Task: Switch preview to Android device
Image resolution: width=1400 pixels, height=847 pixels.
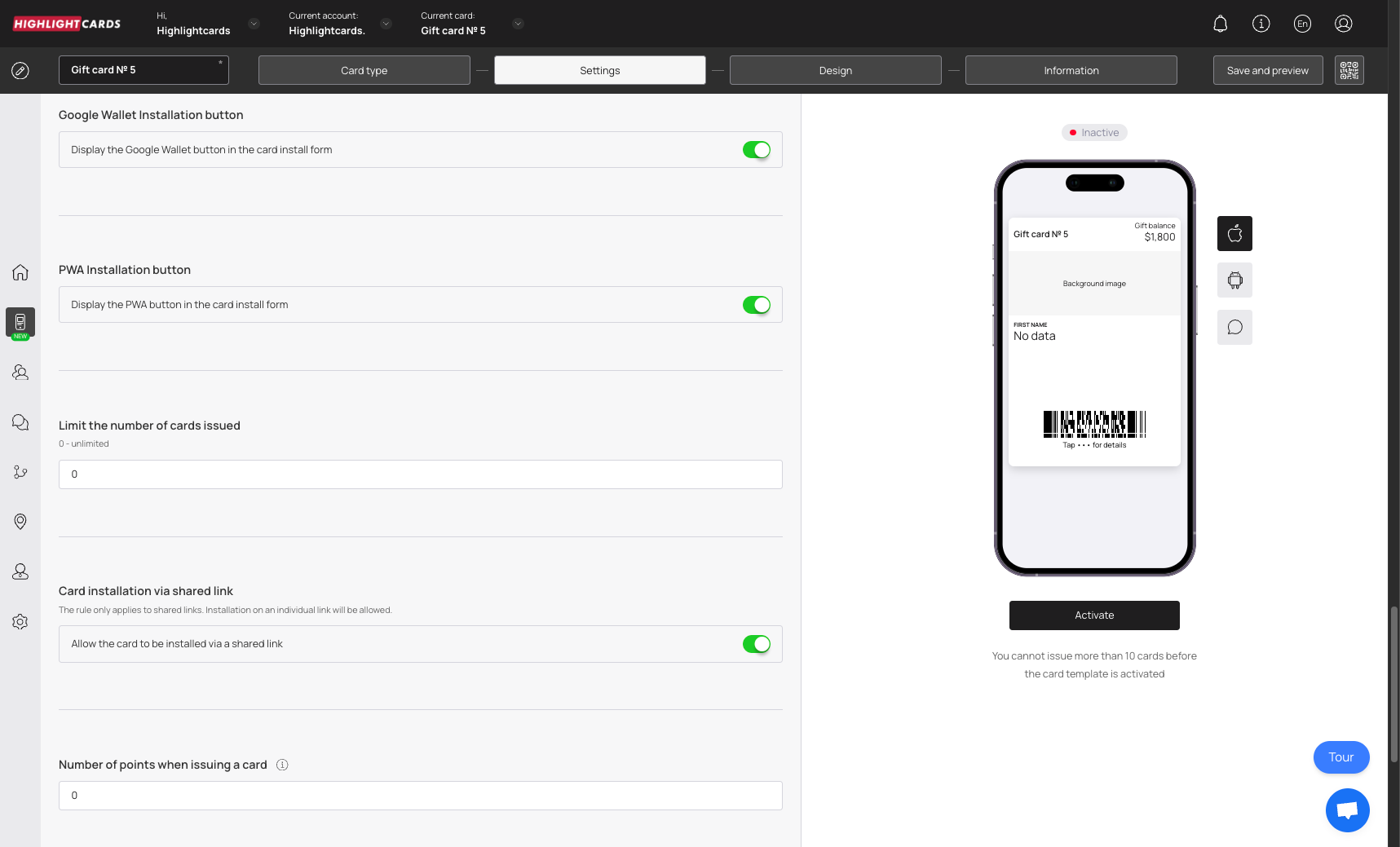Action: tap(1234, 280)
